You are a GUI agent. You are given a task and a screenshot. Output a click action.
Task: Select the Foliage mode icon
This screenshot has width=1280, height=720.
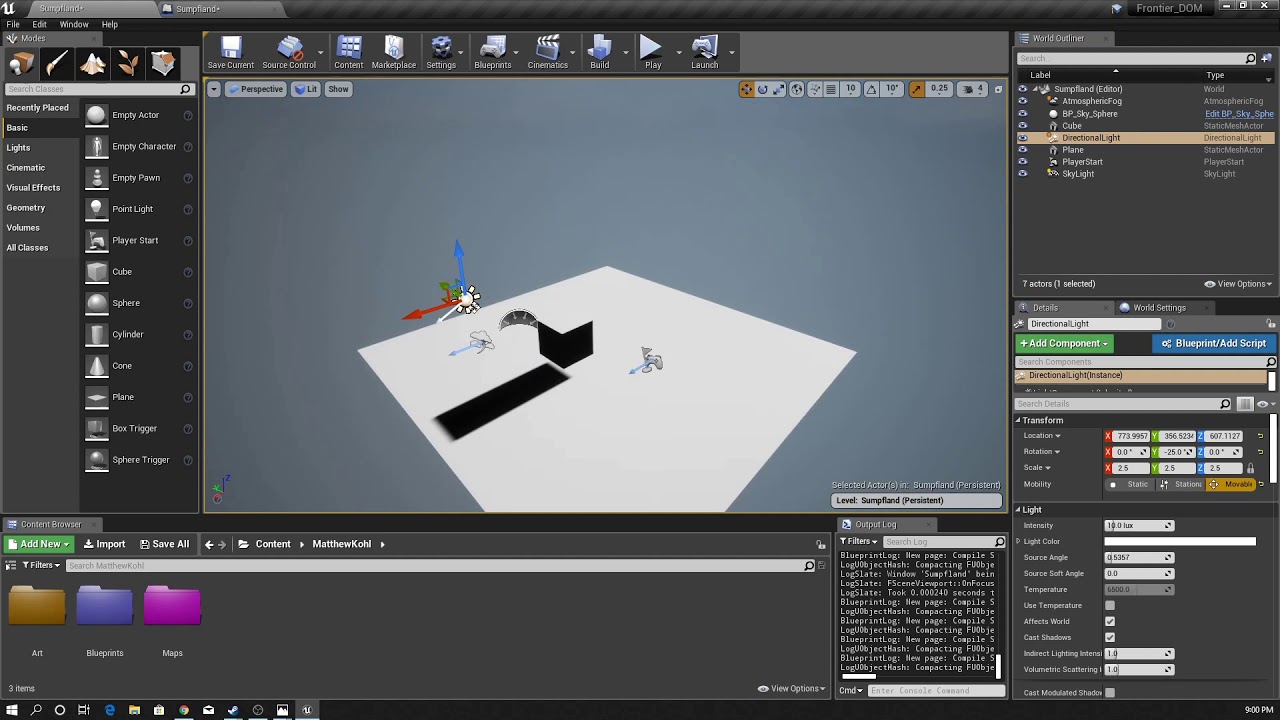tap(128, 64)
